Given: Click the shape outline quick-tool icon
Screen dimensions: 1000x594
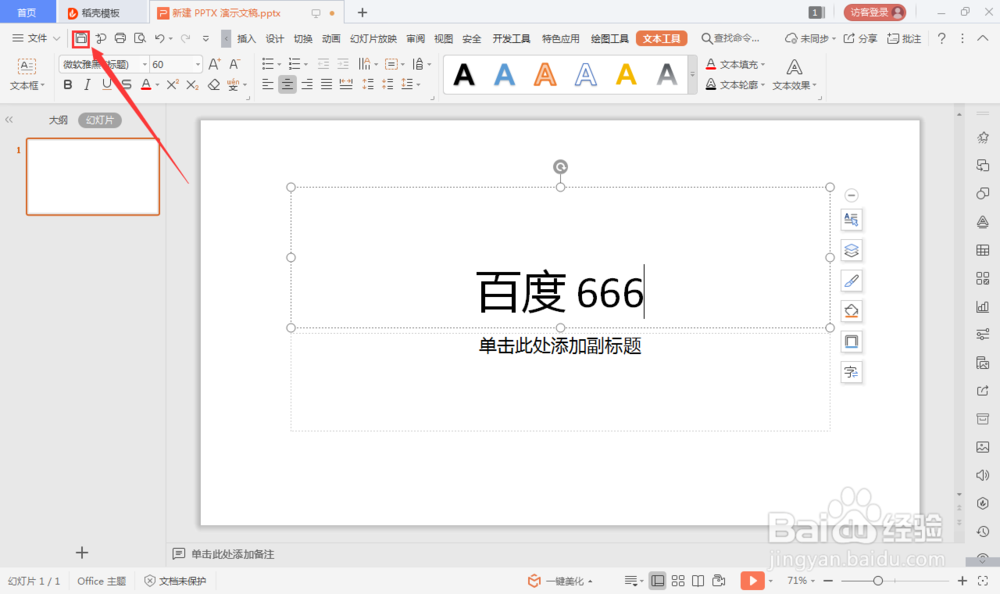Looking at the screenshot, I should coord(851,342).
